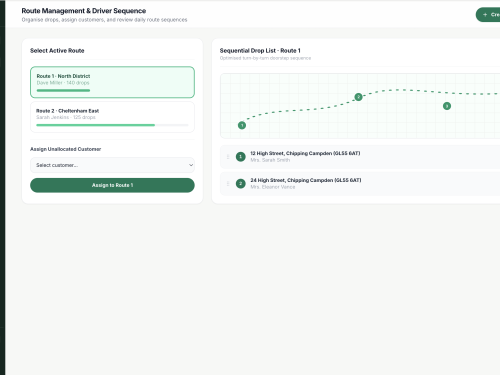Click customer name Mrs. Eleanor Vance
500x375 pixels.
pos(273,187)
